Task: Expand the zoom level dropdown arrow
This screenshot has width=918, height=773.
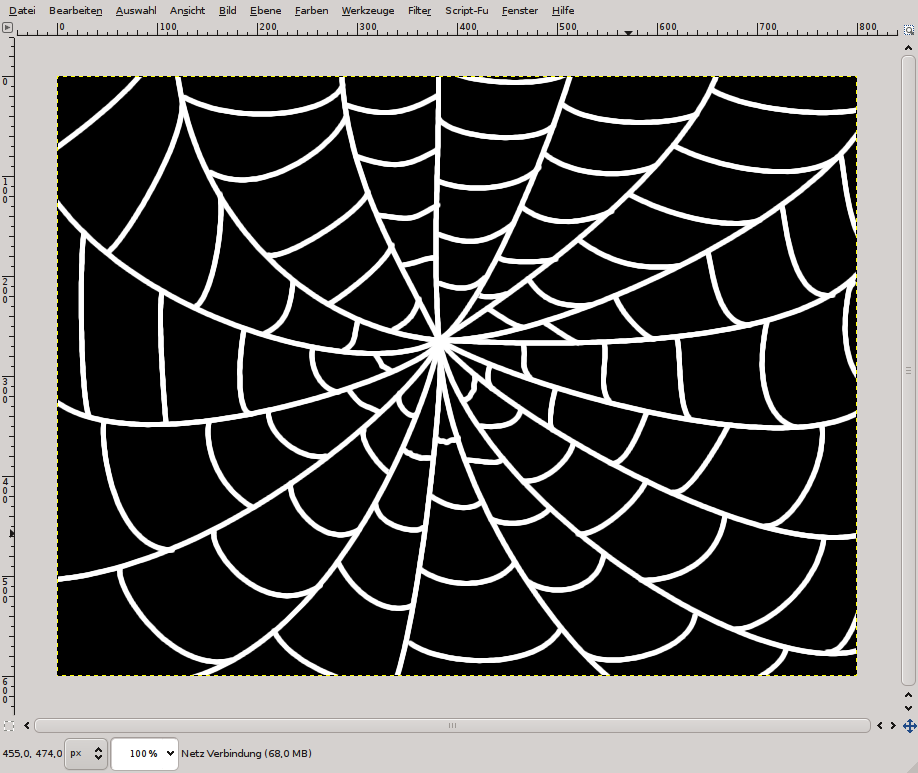Action: pos(170,754)
